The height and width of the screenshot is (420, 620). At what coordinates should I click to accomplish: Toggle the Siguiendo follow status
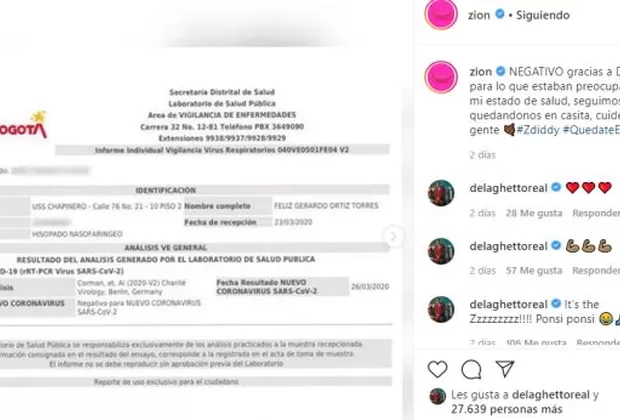[543, 15]
